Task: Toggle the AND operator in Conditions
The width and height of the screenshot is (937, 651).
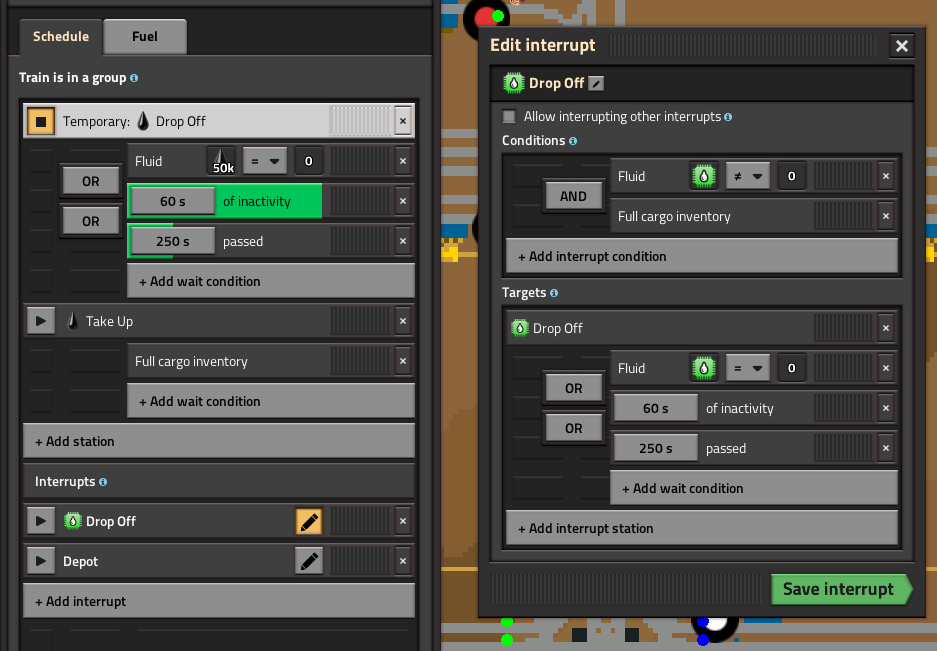Action: pyautogui.click(x=573, y=196)
